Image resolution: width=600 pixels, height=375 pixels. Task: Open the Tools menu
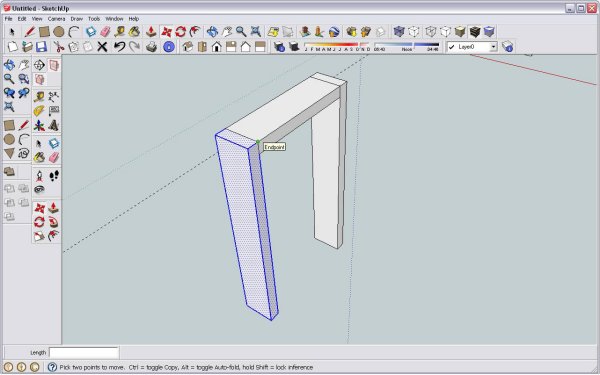pyautogui.click(x=94, y=19)
